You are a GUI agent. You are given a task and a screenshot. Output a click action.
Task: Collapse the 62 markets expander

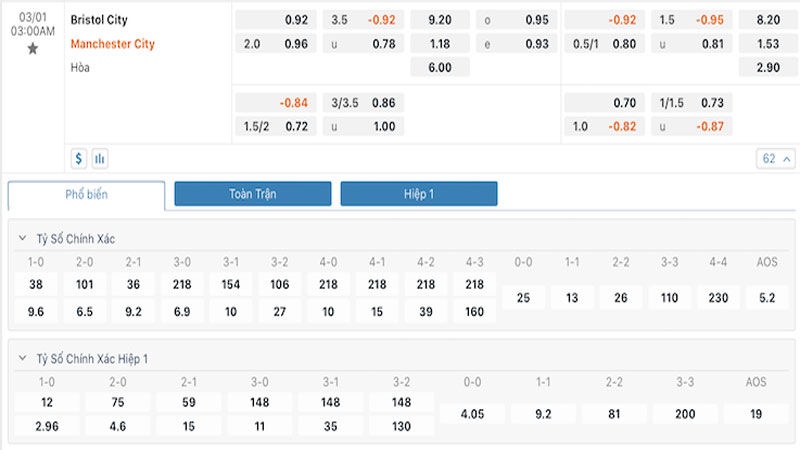click(x=776, y=159)
